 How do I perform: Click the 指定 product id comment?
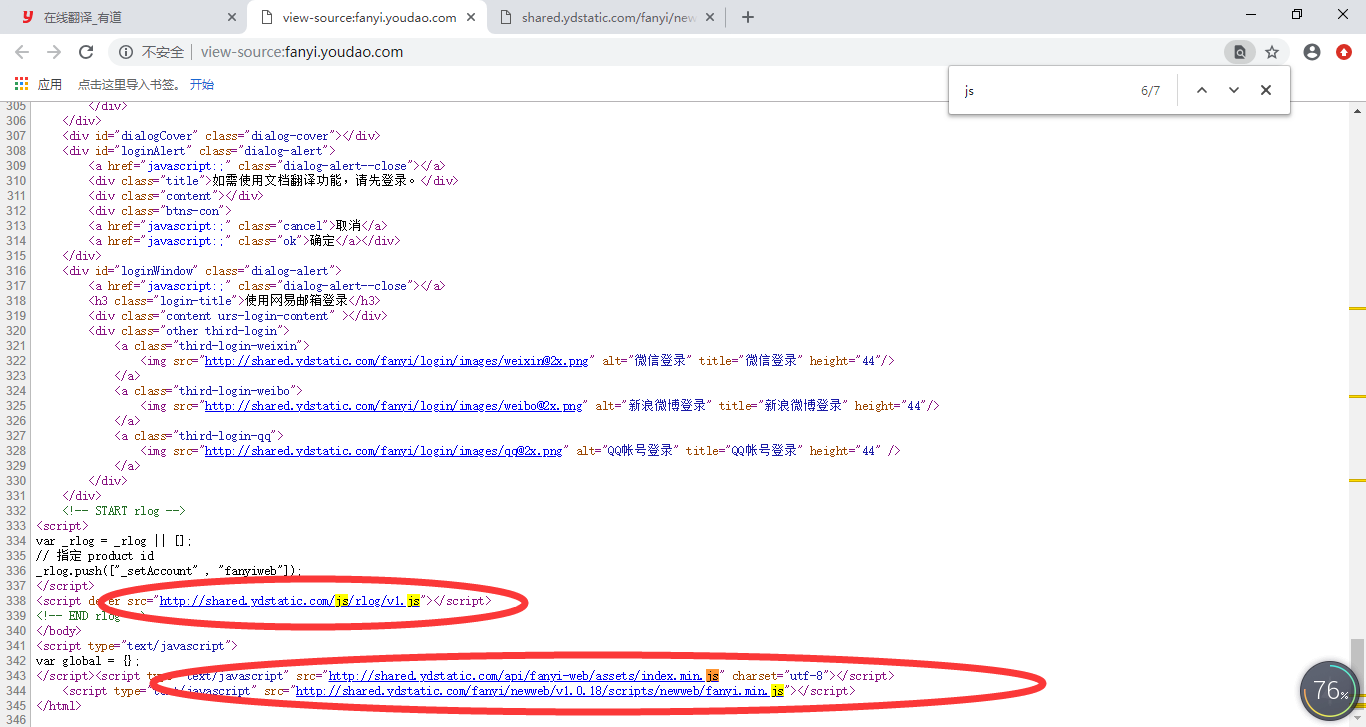[x=95, y=556]
